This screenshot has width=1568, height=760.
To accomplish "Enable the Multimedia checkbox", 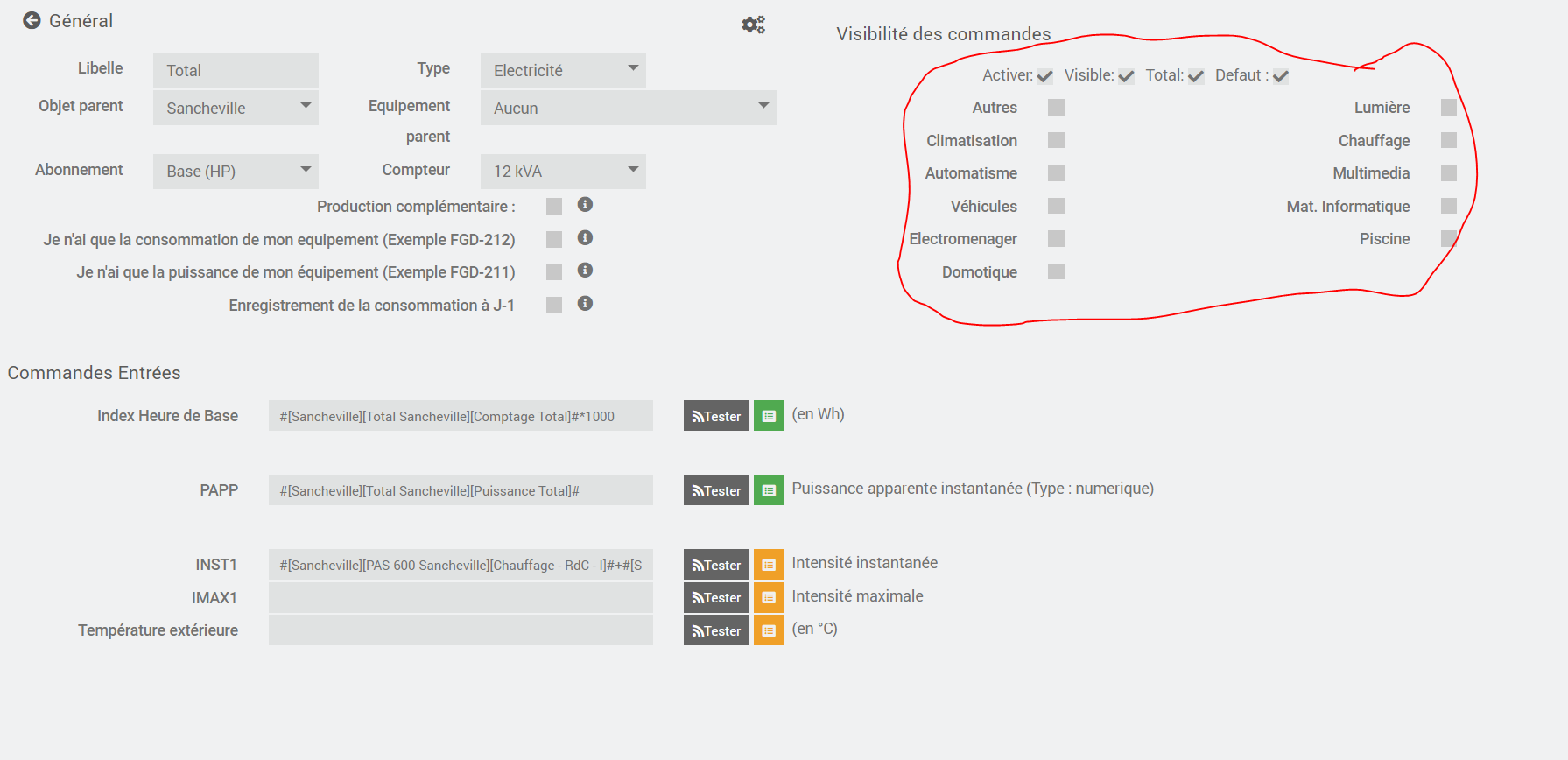I will click(1449, 172).
